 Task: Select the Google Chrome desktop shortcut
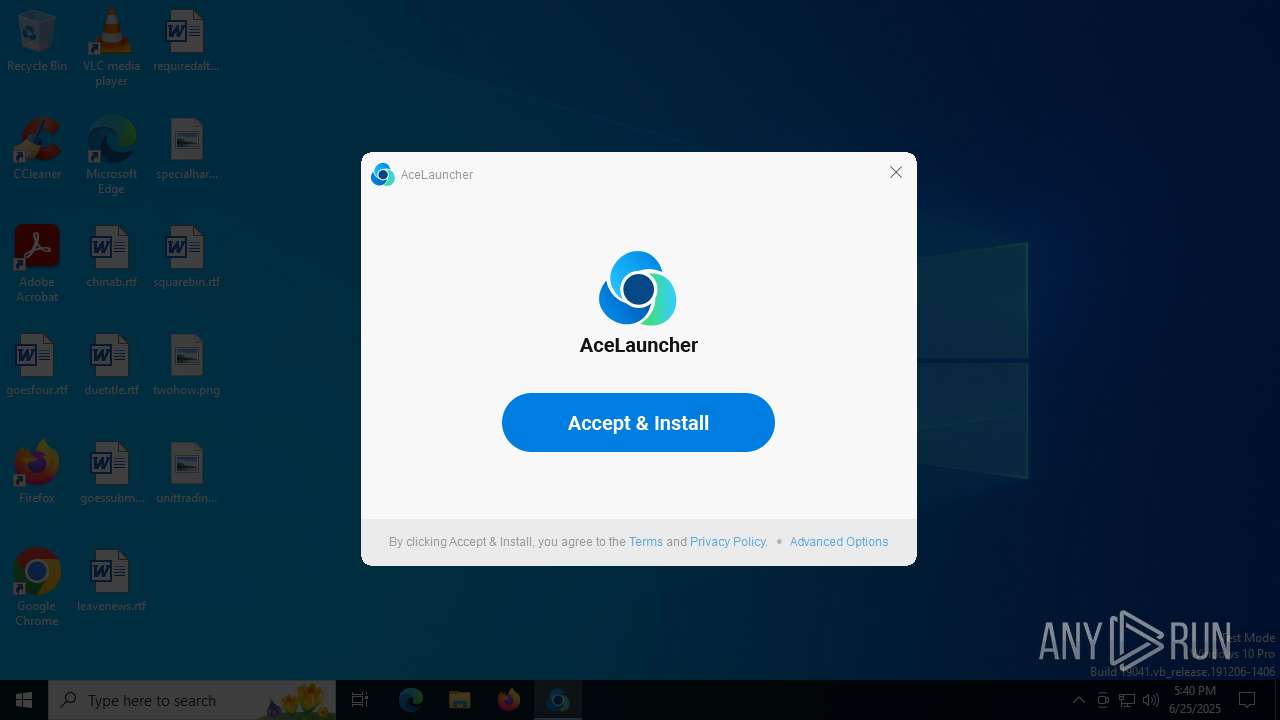point(37,588)
